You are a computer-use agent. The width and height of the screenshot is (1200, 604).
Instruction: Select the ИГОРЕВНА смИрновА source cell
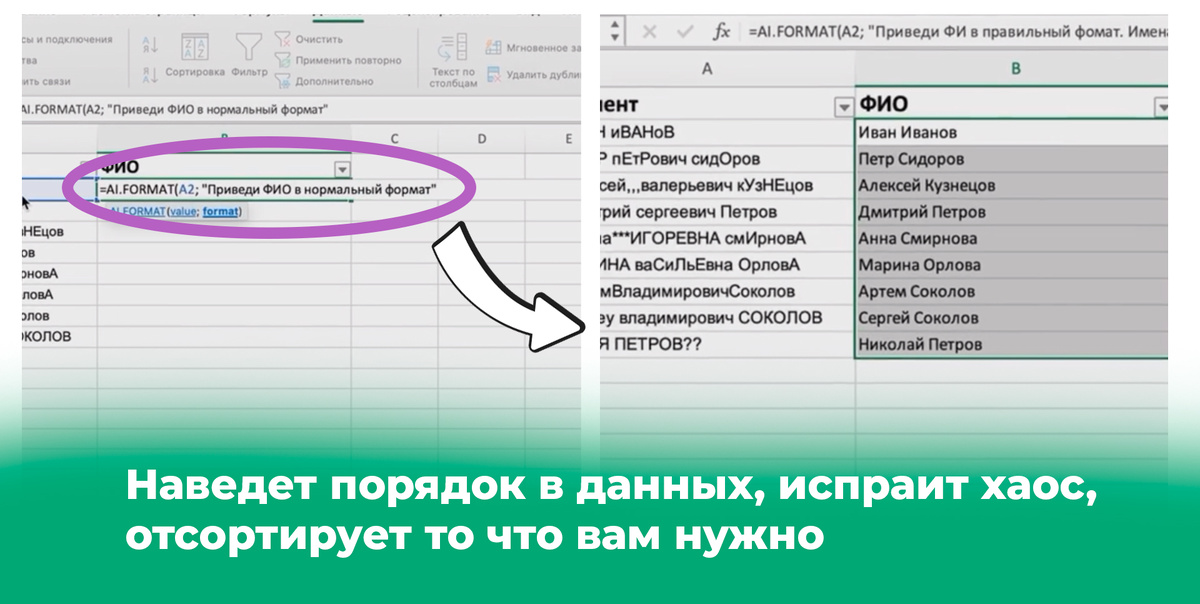(x=727, y=238)
